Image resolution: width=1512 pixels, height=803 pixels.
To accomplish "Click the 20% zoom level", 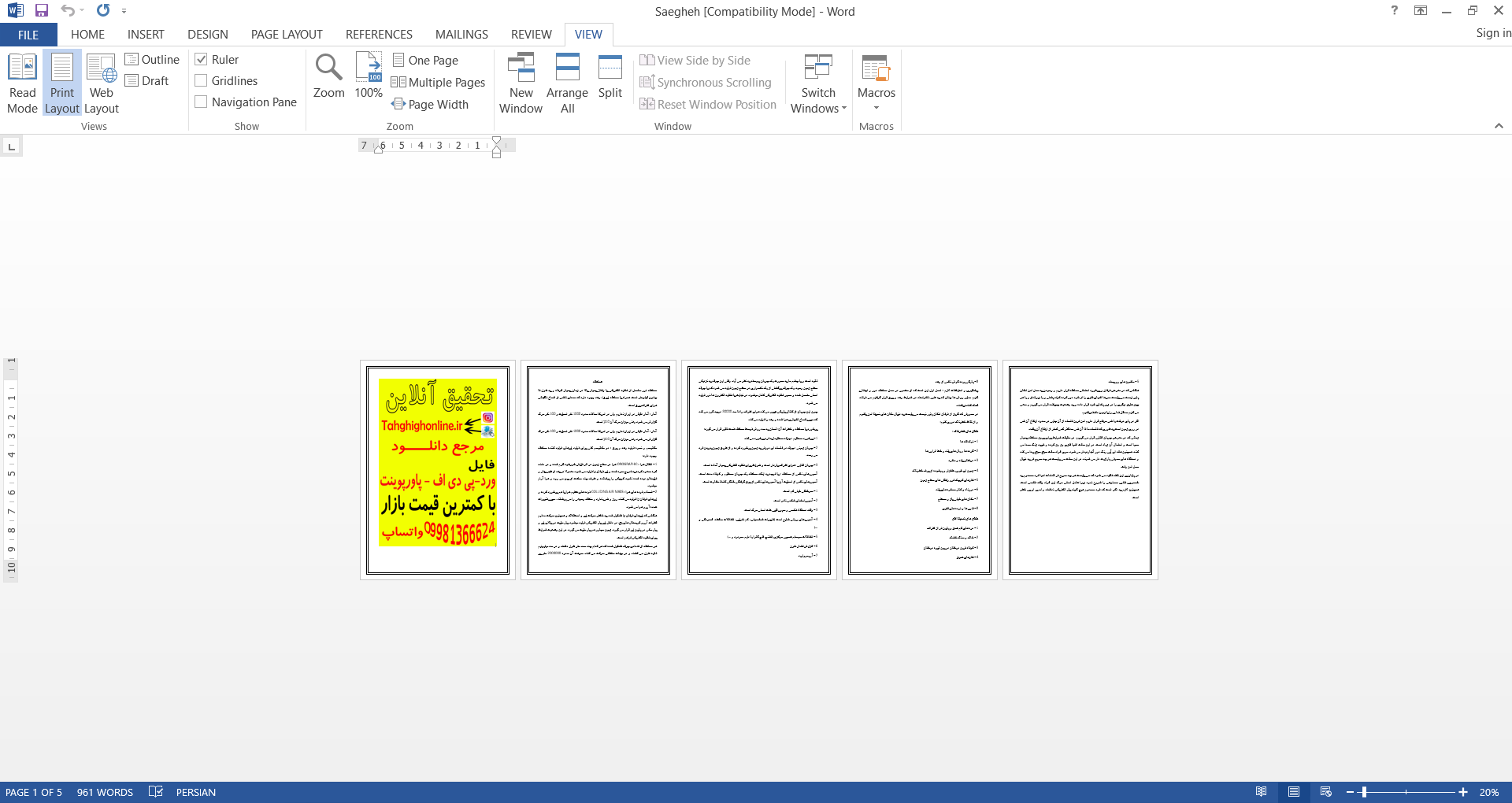I will (x=1488, y=792).
